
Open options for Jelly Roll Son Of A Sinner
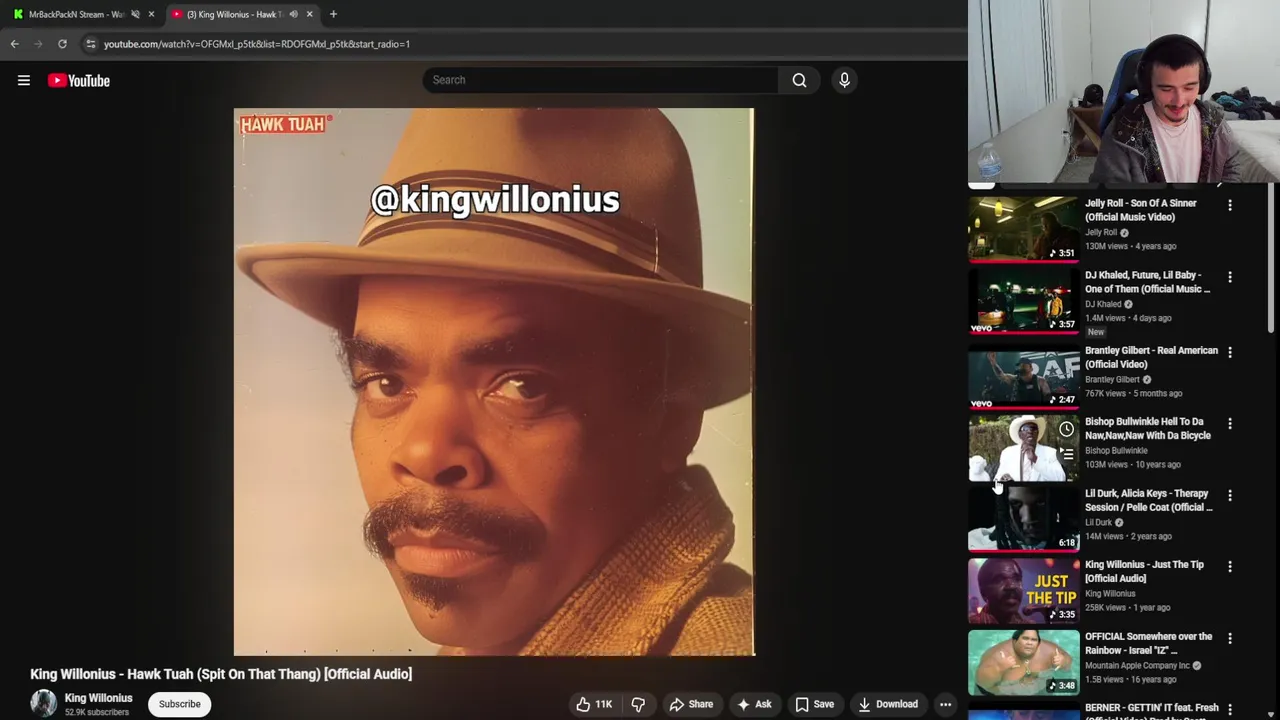coord(1230,205)
